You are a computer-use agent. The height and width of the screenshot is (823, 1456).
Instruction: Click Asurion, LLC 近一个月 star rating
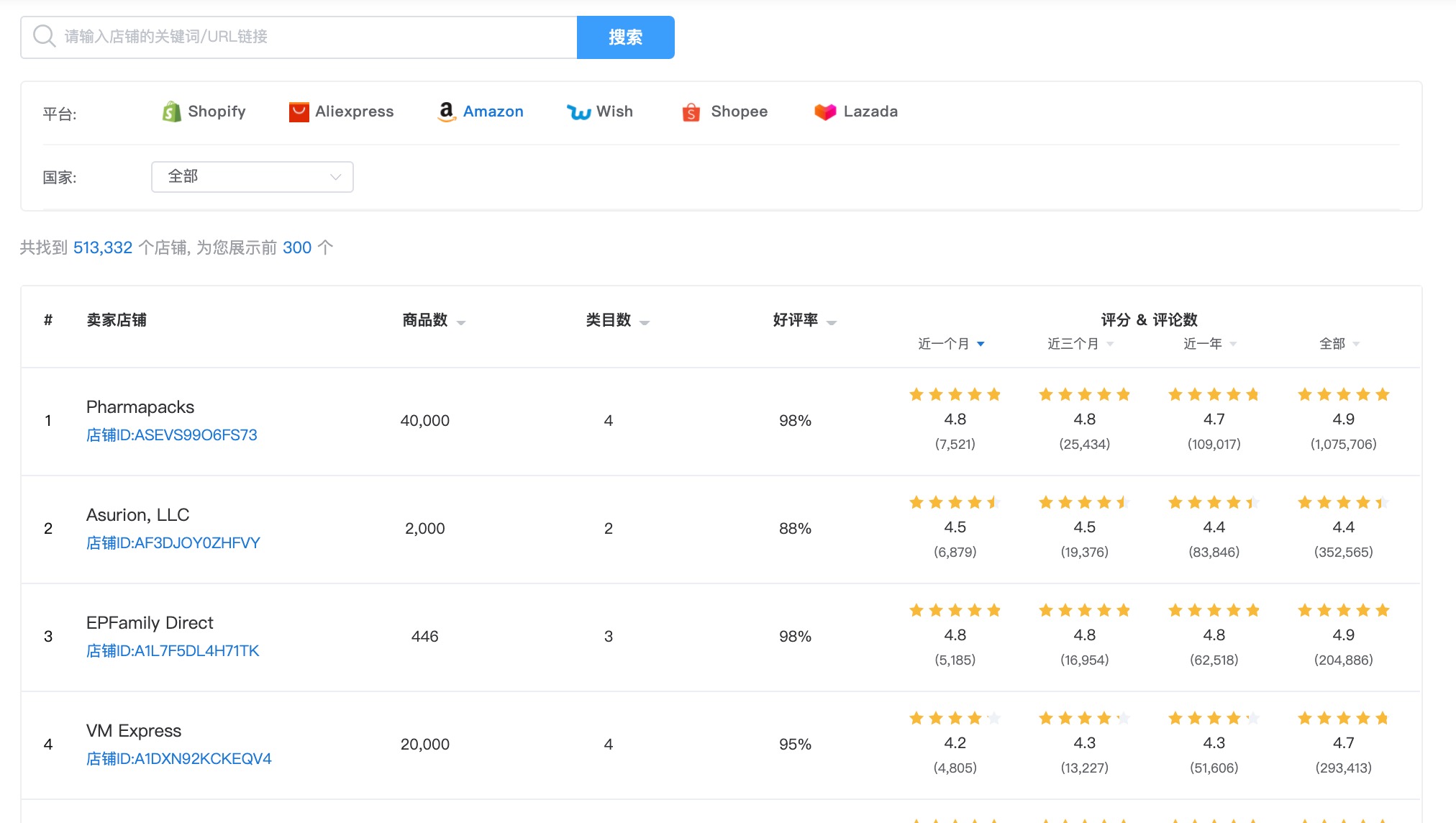coord(955,502)
